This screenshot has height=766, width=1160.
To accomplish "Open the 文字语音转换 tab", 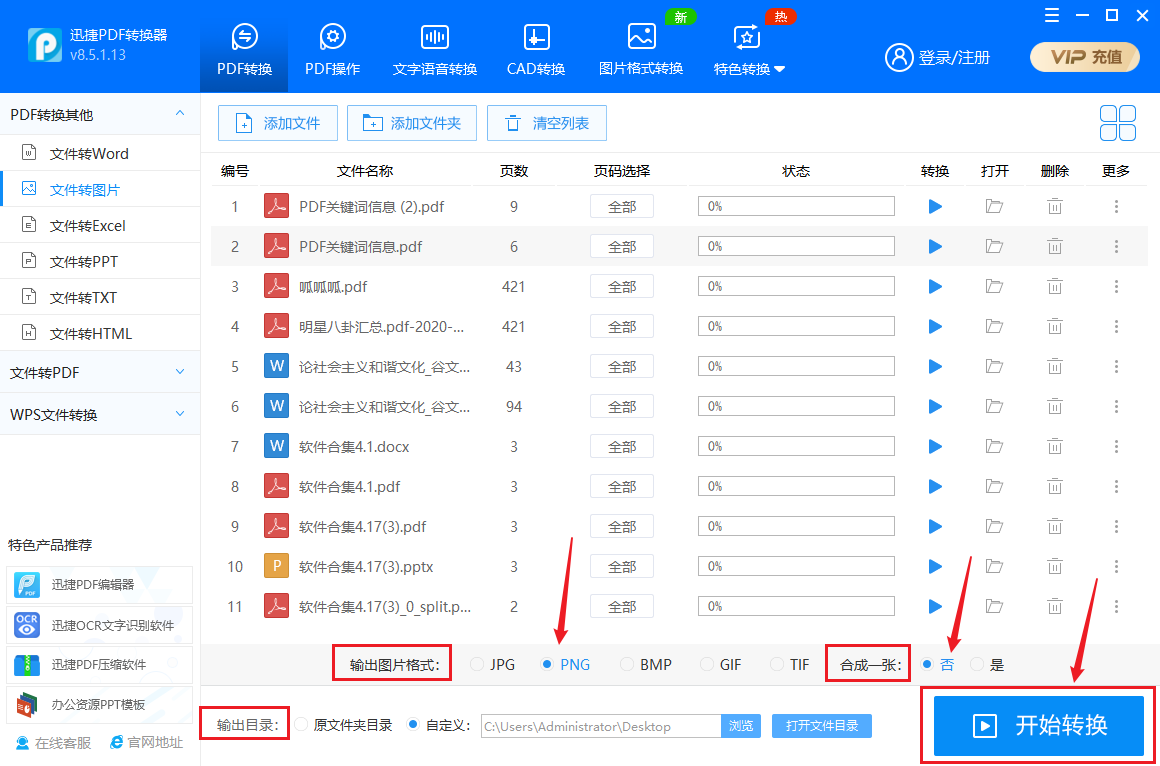I will [x=434, y=49].
